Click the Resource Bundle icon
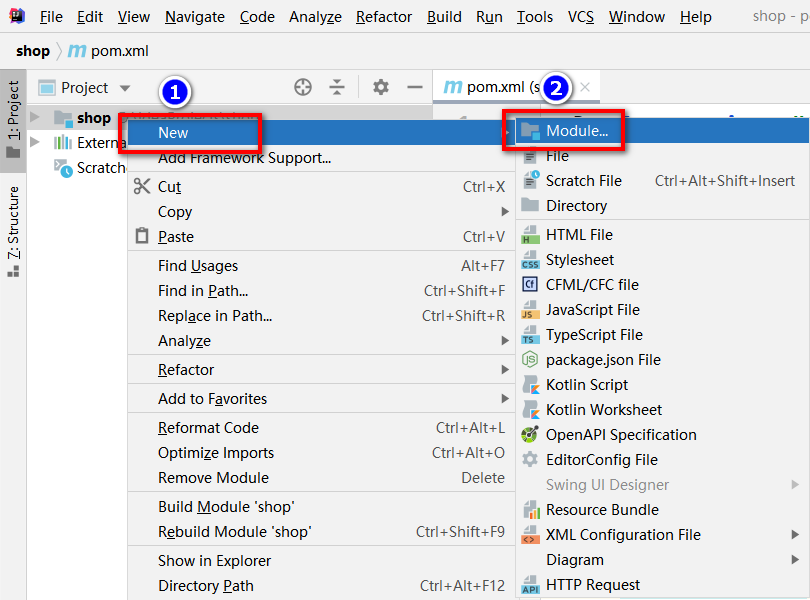This screenshot has height=600, width=810. point(531,510)
